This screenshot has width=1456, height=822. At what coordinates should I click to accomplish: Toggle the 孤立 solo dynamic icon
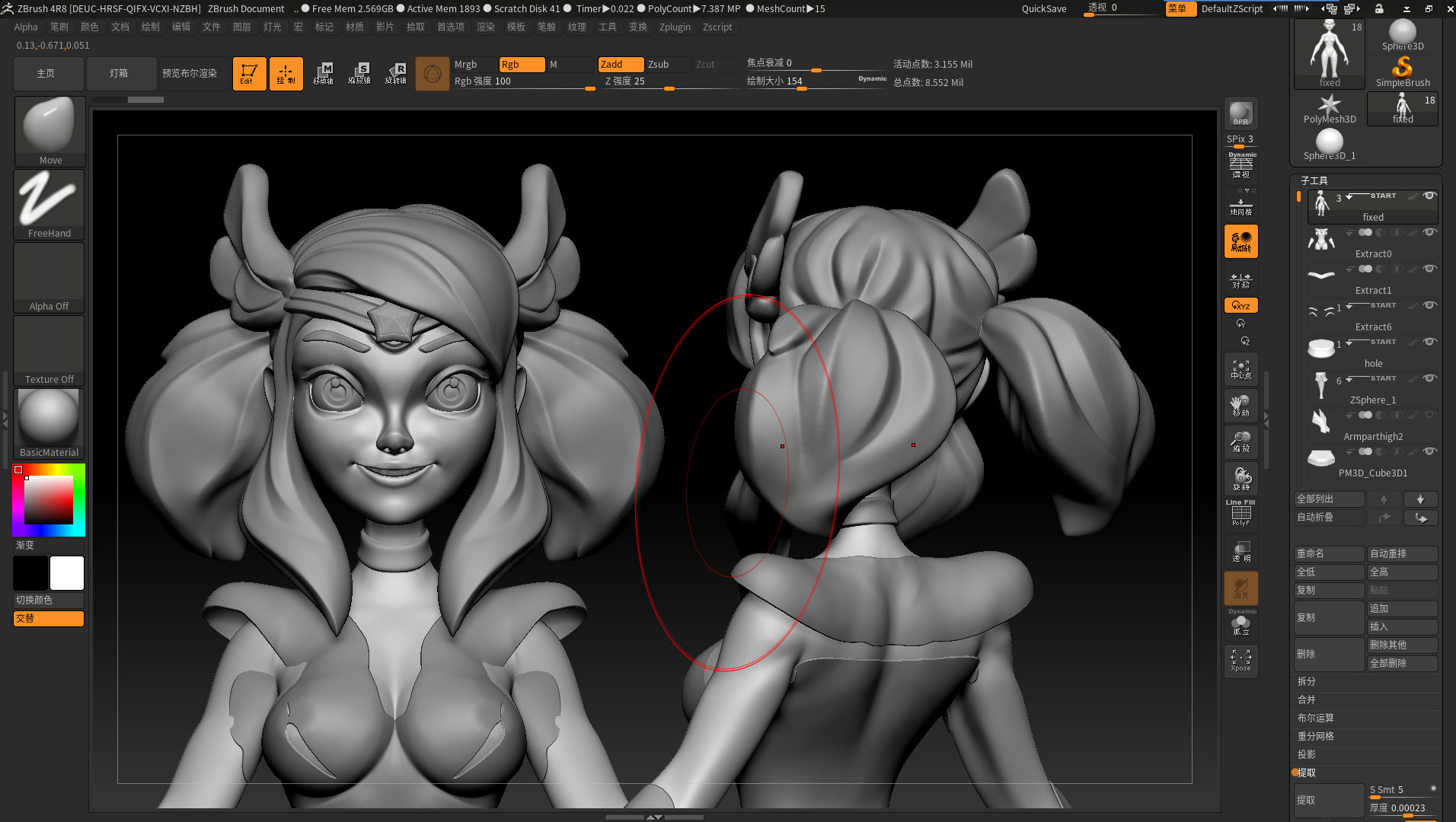[x=1241, y=624]
